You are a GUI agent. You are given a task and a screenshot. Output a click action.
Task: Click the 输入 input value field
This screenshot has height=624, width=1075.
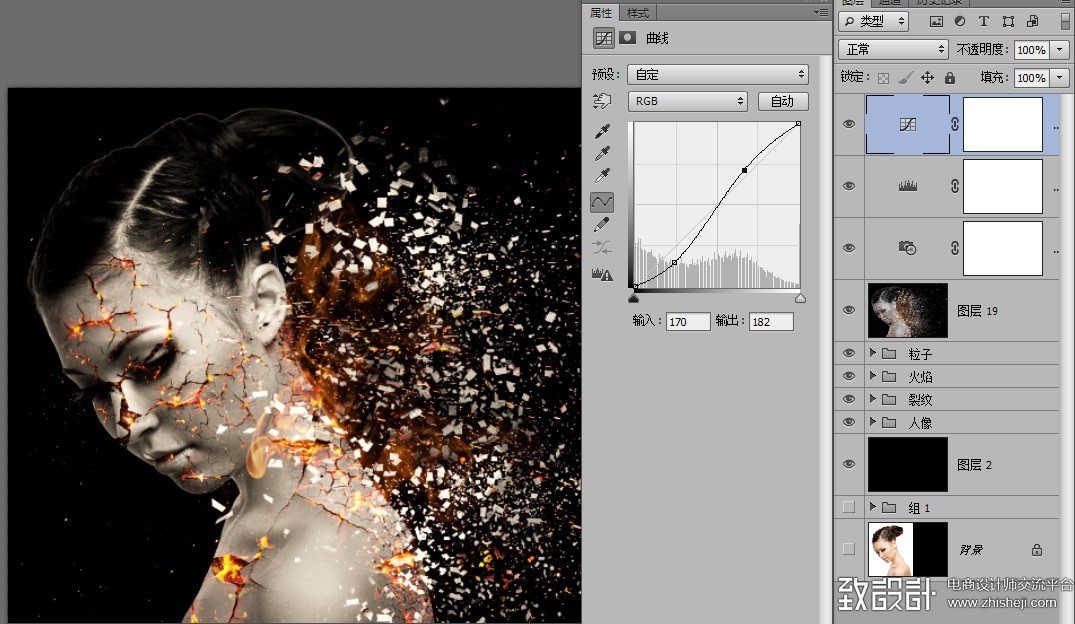[688, 322]
